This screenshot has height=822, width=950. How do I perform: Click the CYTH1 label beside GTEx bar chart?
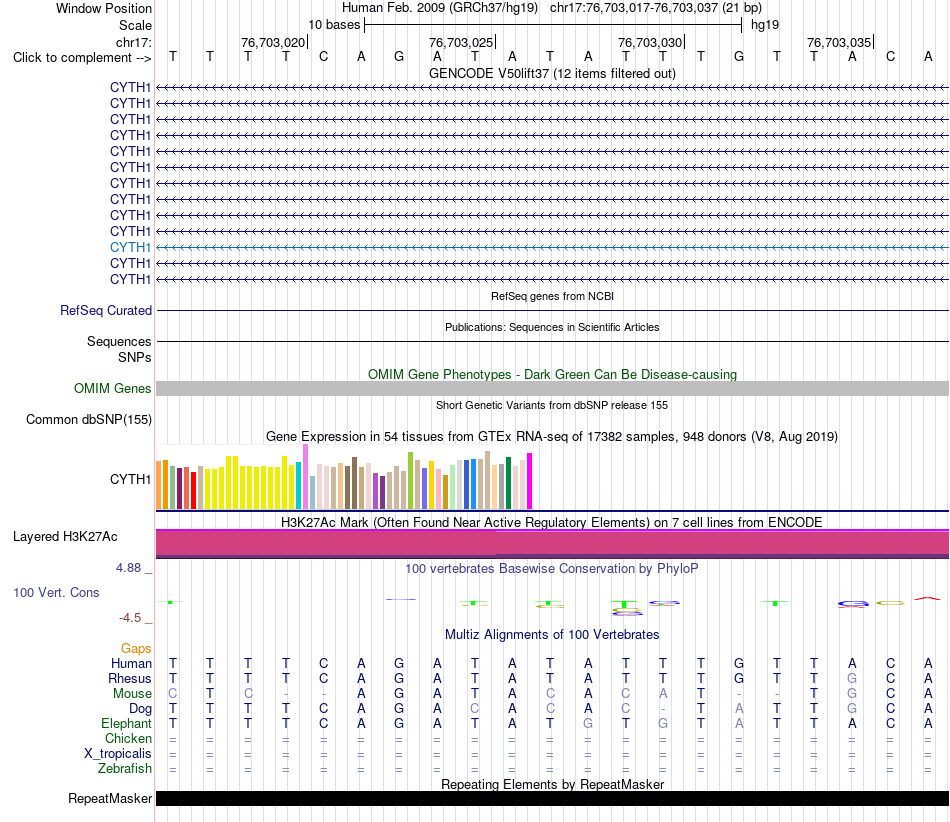tap(130, 479)
